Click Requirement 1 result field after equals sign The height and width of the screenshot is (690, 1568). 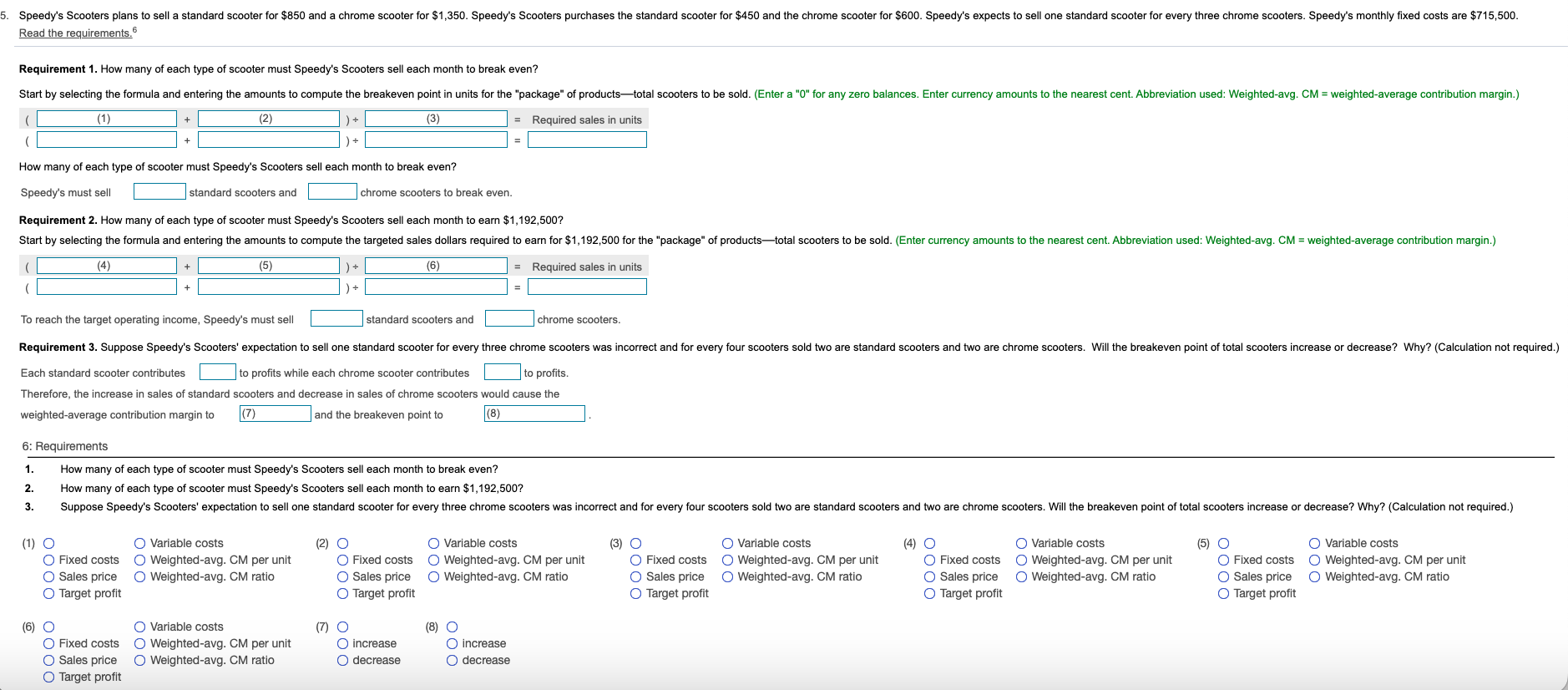[587, 140]
